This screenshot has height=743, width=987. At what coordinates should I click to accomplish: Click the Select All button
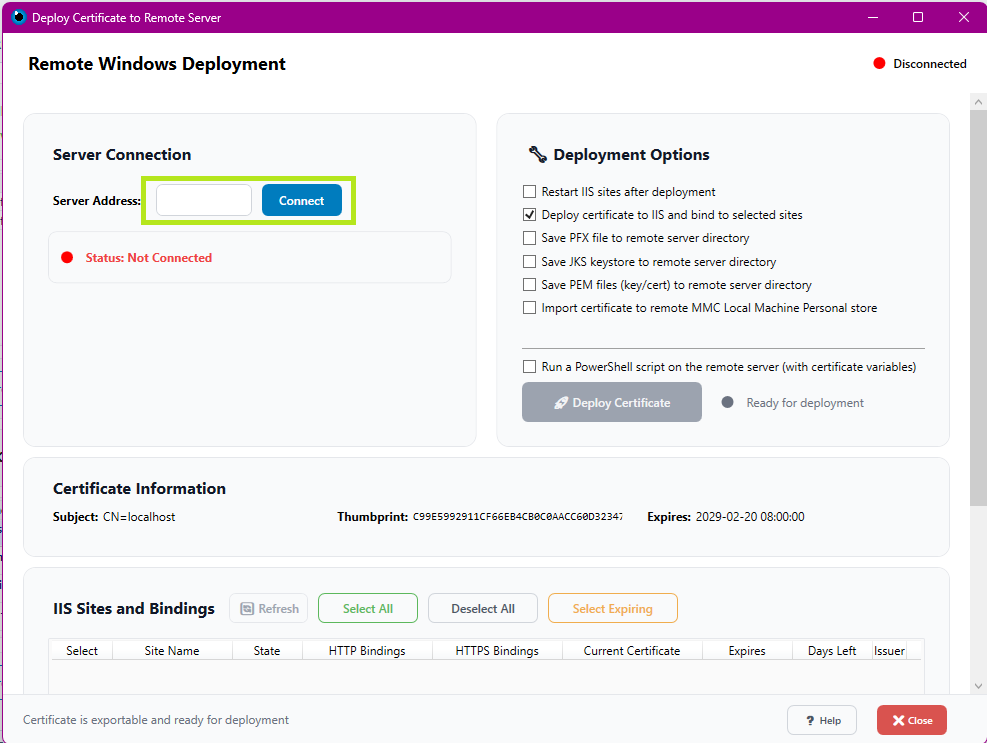click(368, 608)
